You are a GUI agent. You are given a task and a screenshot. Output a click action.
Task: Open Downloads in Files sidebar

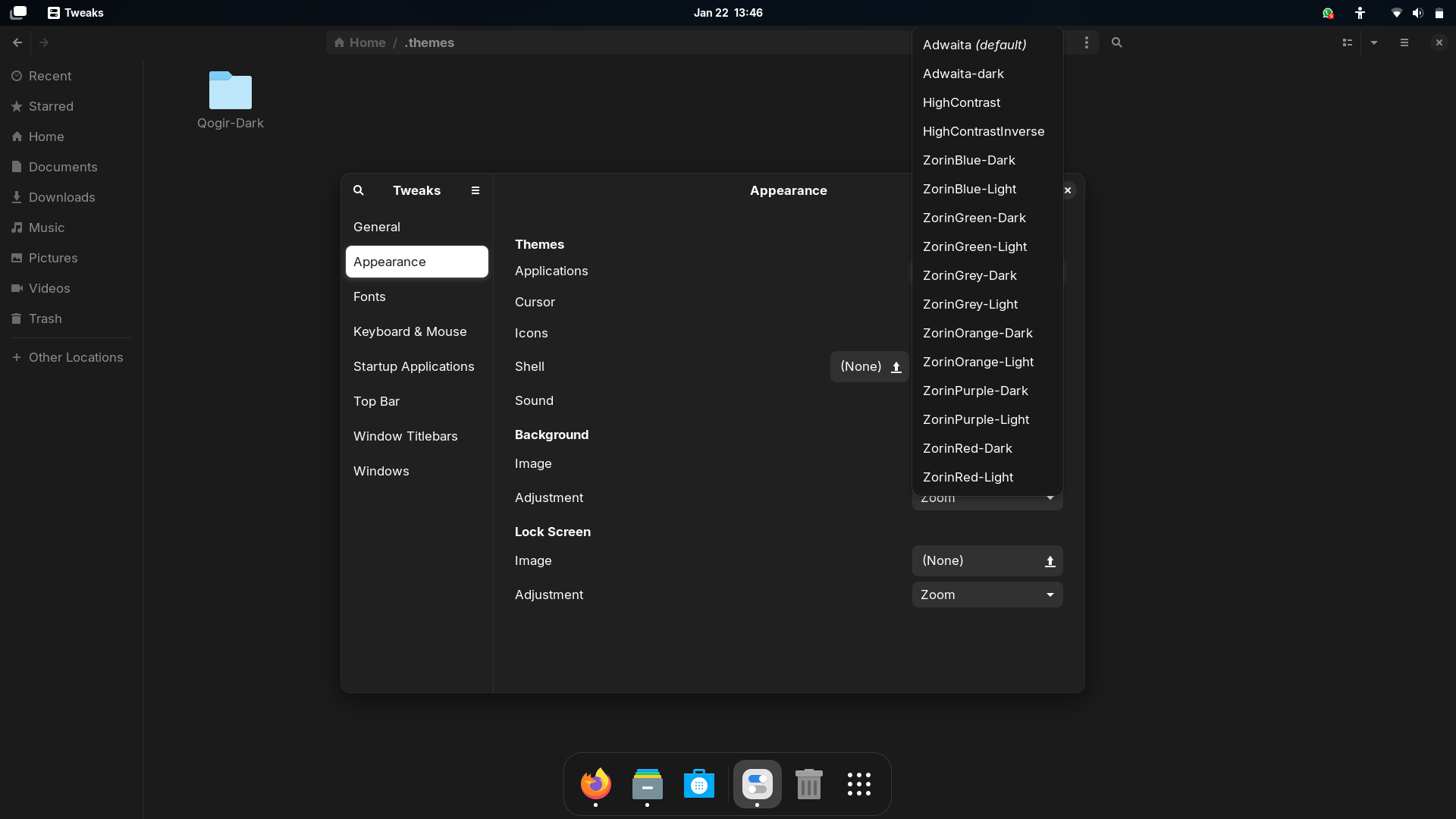click(x=71, y=197)
